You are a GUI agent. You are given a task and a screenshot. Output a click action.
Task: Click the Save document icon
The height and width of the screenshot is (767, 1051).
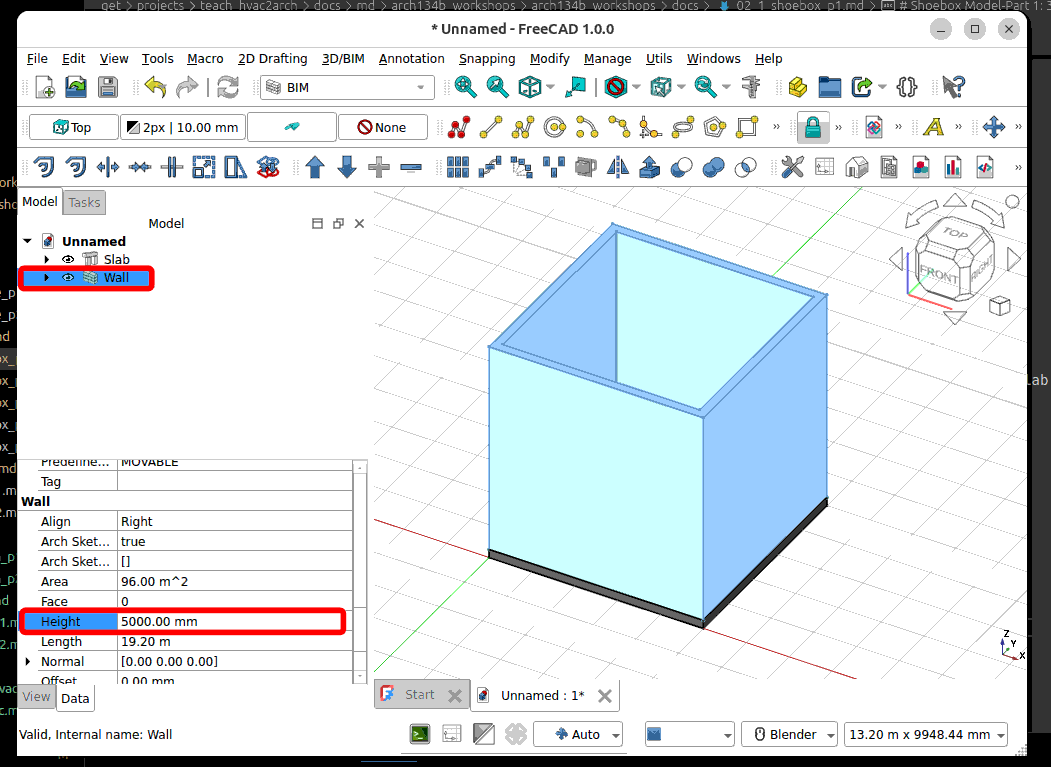[x=107, y=87]
